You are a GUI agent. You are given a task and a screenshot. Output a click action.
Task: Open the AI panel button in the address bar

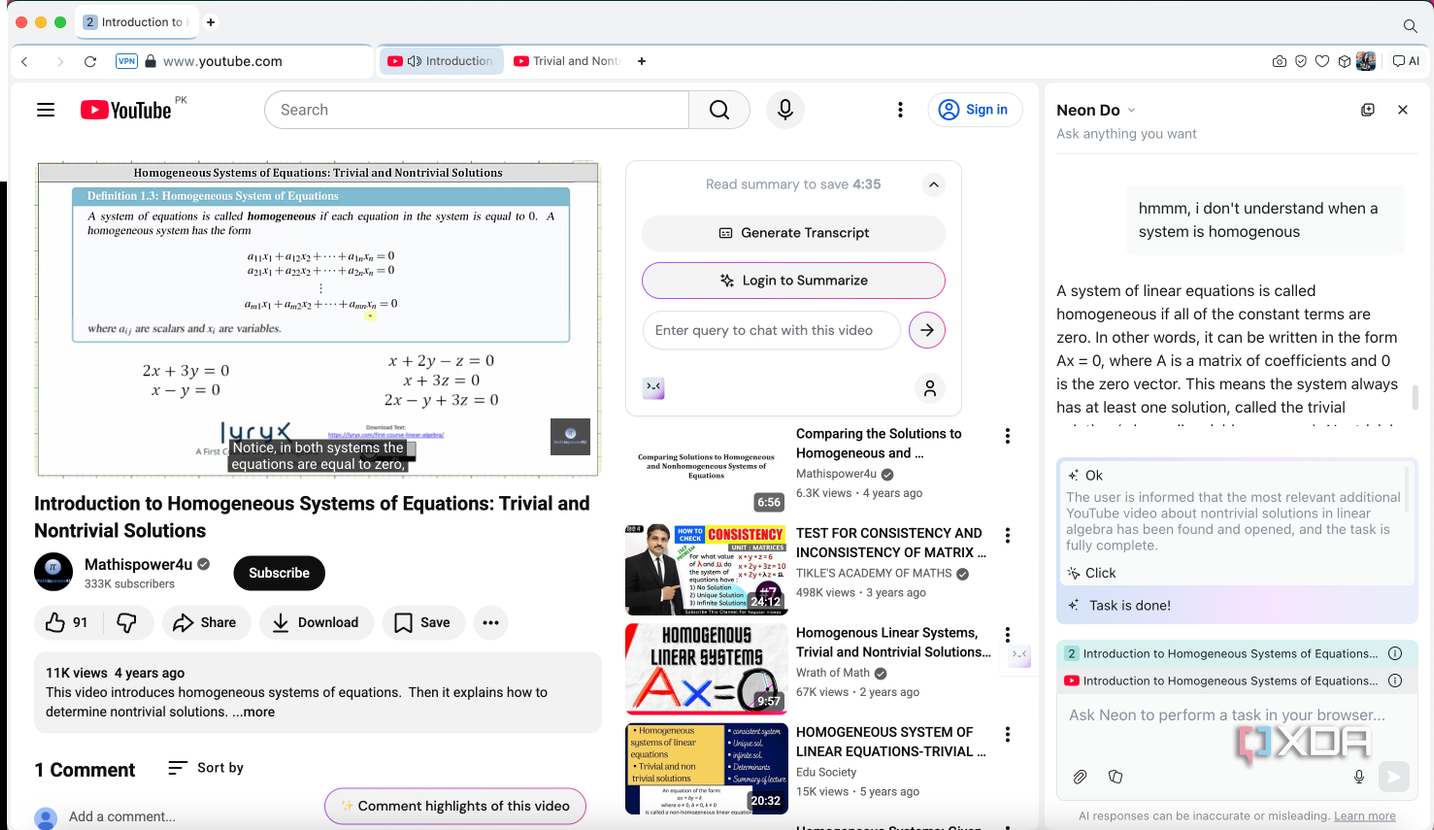pos(1406,61)
